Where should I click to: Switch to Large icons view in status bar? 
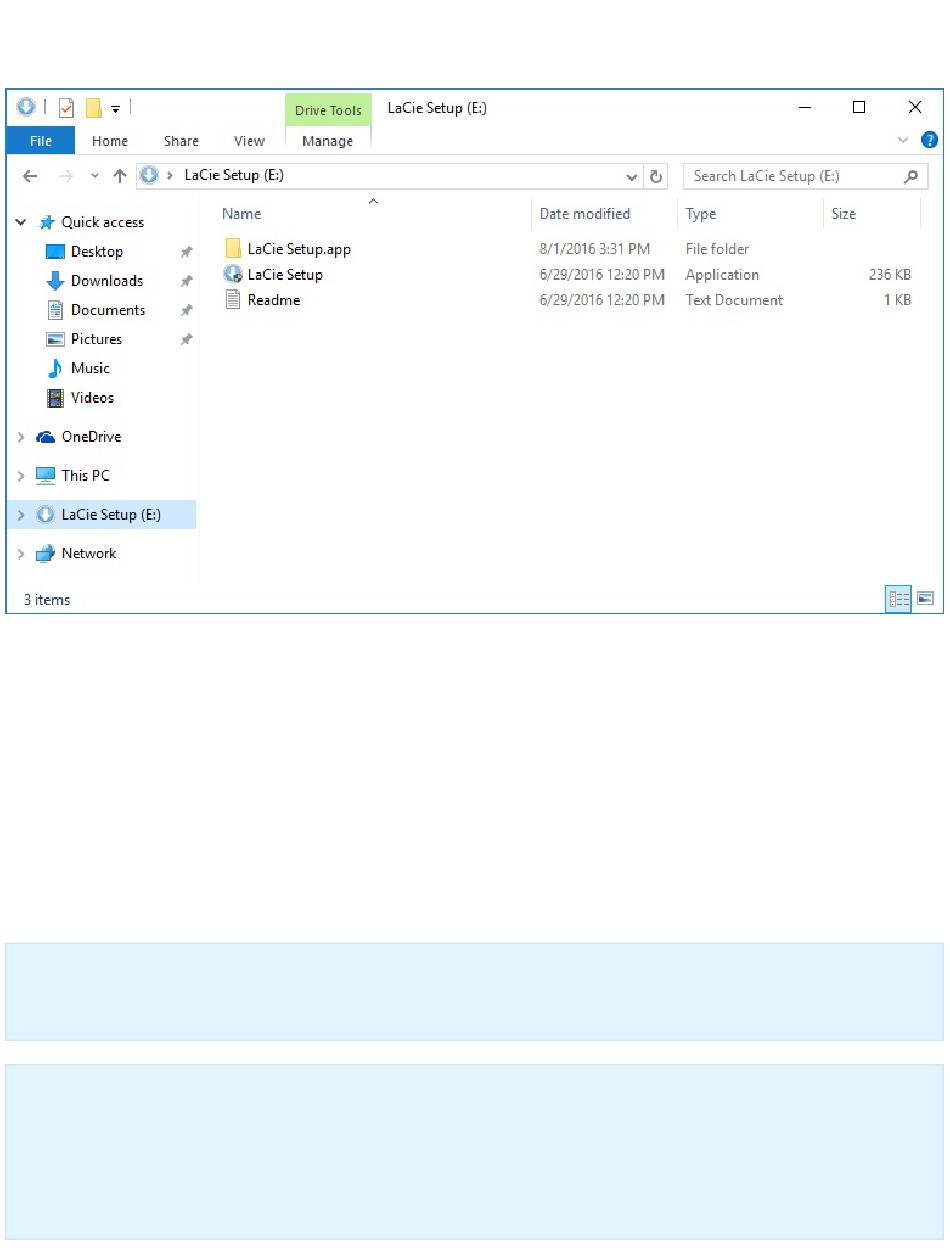pyautogui.click(x=926, y=599)
